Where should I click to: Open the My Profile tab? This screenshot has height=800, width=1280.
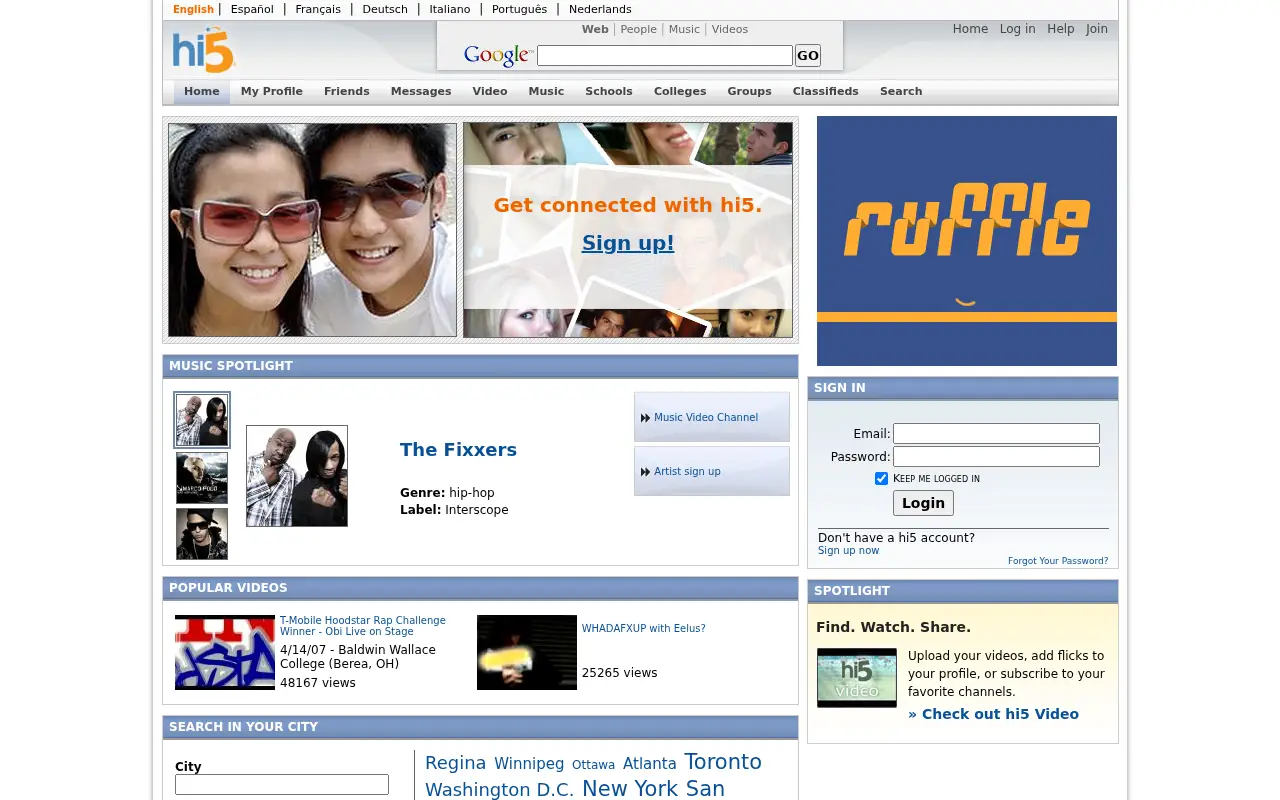tap(272, 91)
